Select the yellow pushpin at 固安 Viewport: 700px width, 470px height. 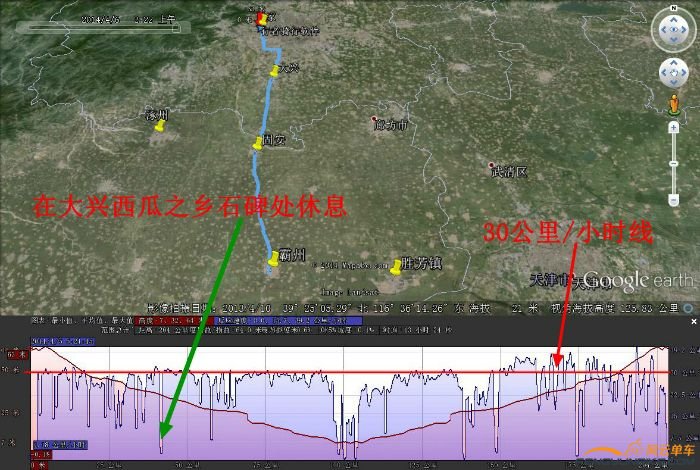point(258,144)
